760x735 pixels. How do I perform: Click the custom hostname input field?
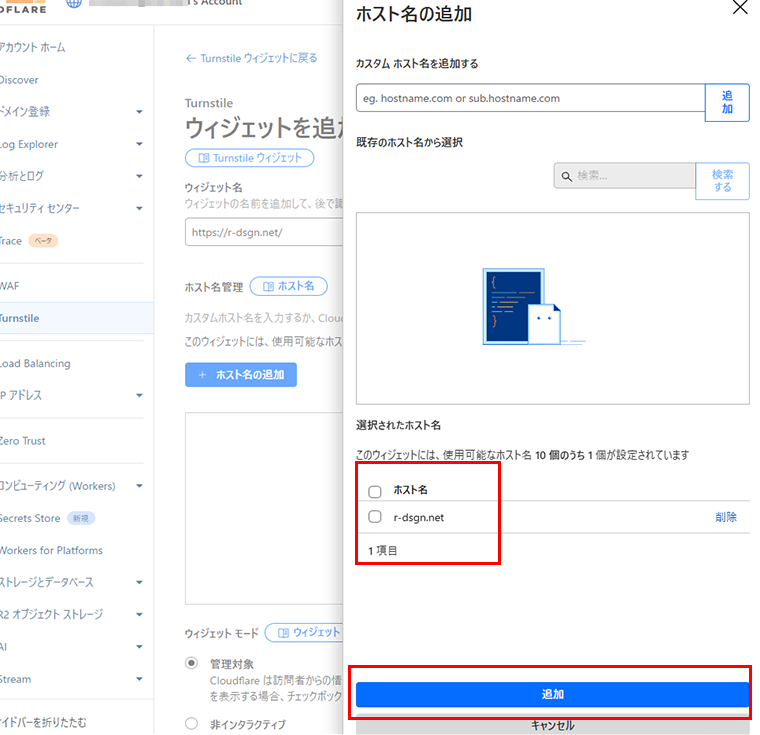click(x=530, y=98)
